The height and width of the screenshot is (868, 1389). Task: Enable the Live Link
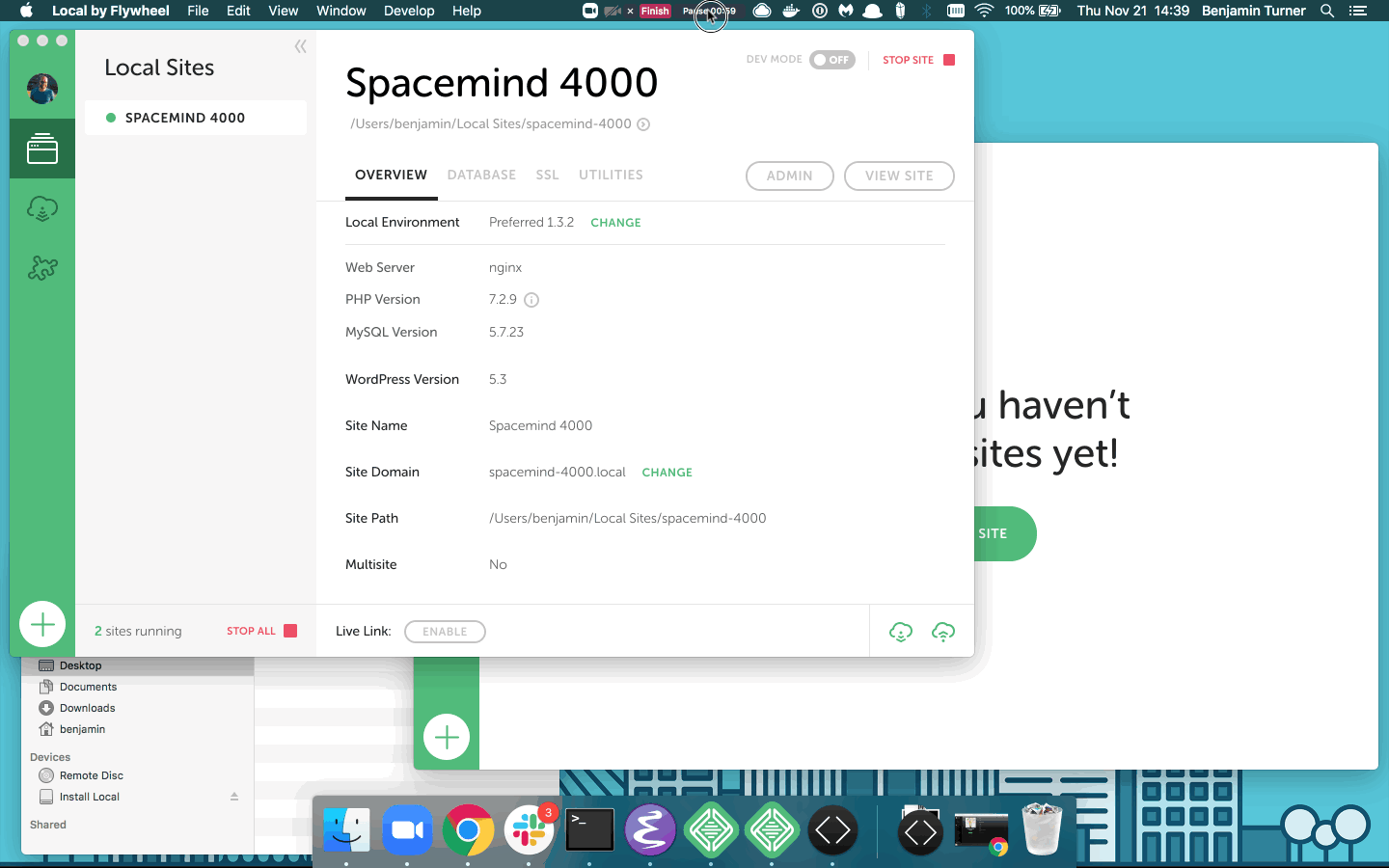point(445,632)
